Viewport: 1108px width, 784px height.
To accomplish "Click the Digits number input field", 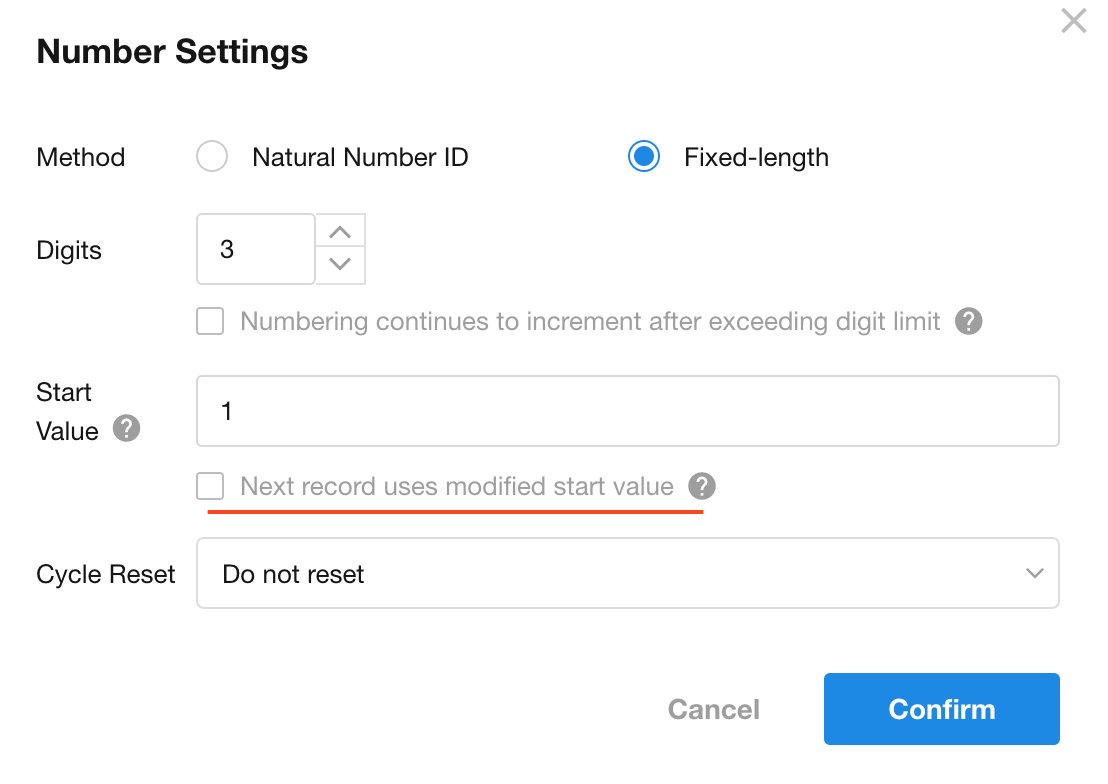I will 256,249.
